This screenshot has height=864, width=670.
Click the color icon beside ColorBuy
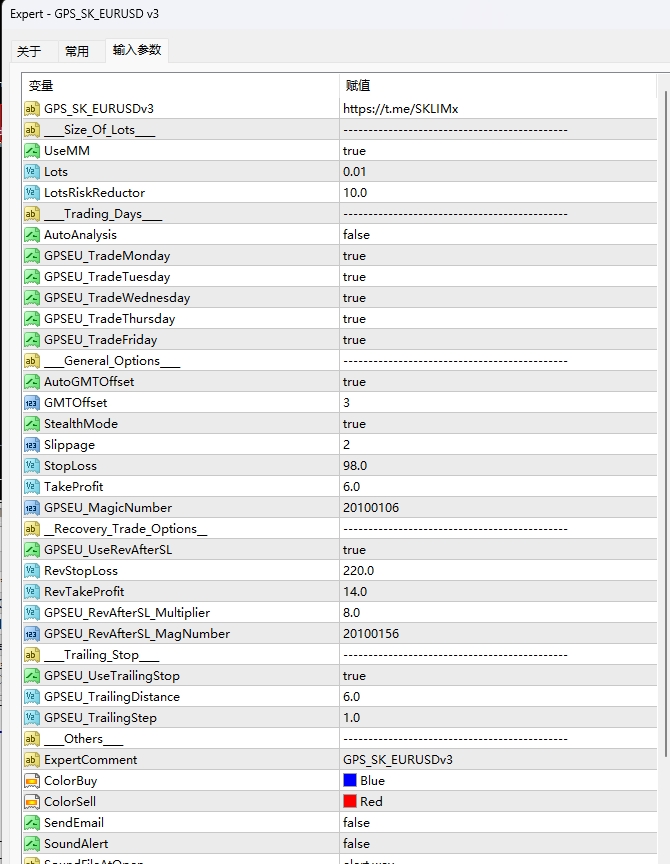[32, 781]
